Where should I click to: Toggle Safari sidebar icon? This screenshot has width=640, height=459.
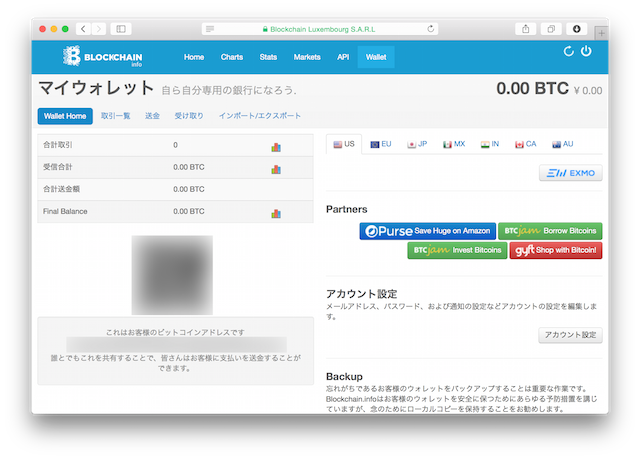(x=123, y=29)
